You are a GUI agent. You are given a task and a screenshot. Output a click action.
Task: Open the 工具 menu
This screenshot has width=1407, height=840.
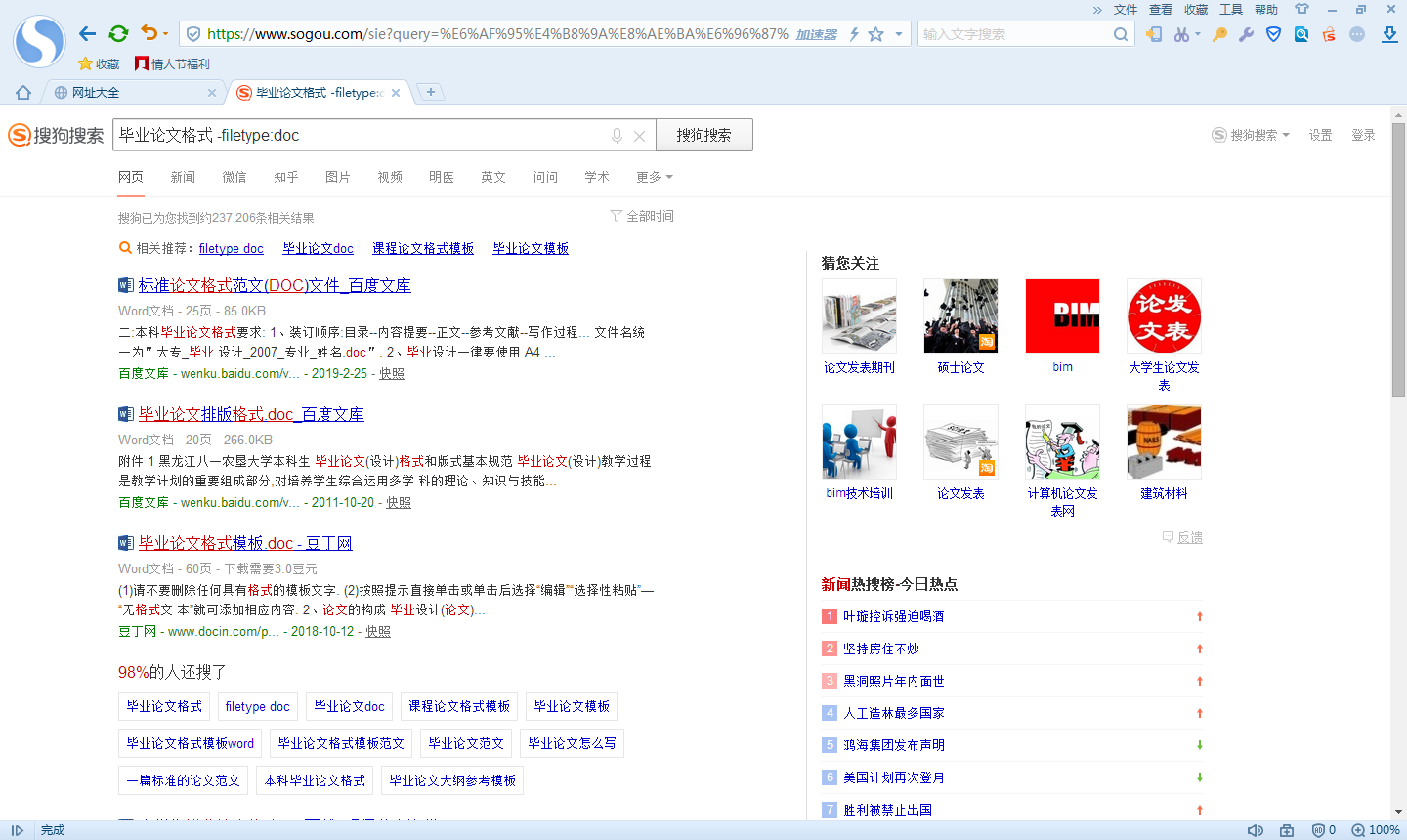(x=1231, y=10)
